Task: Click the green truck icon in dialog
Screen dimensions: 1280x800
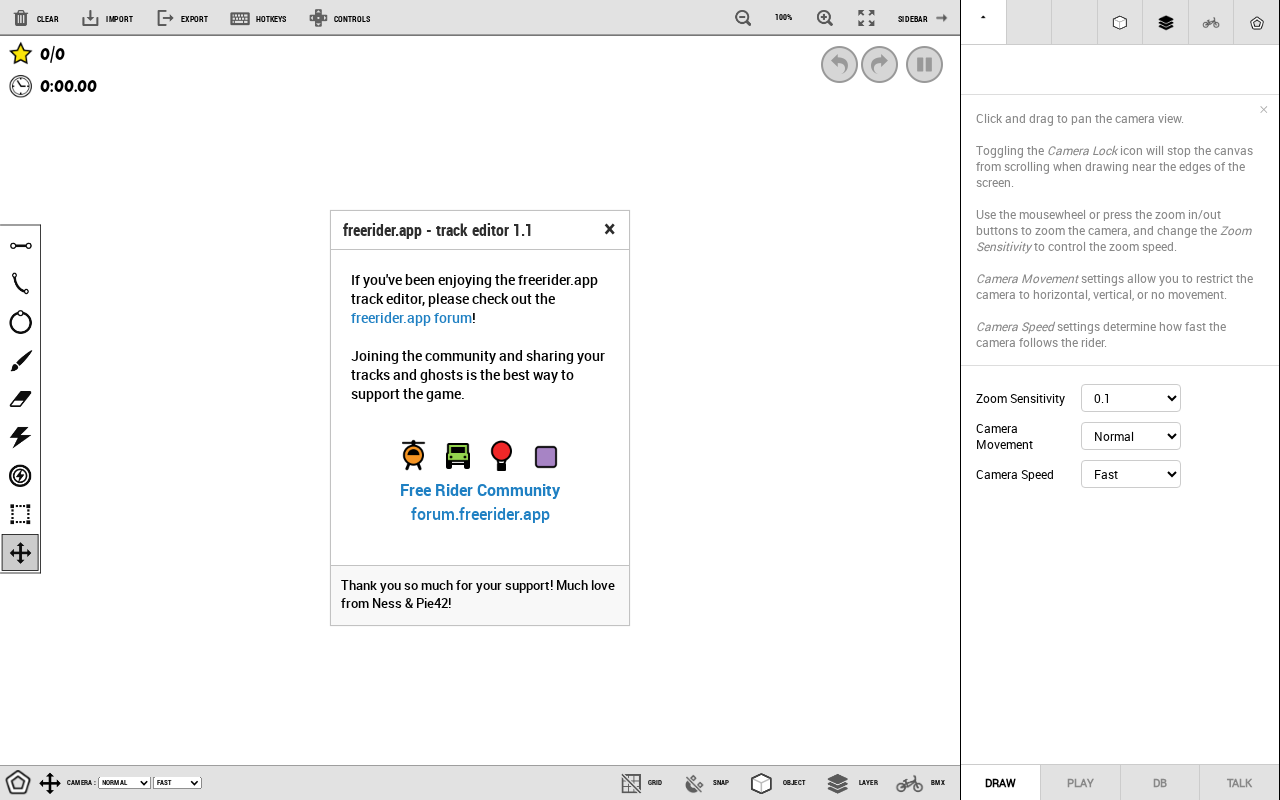Action: tap(458, 456)
